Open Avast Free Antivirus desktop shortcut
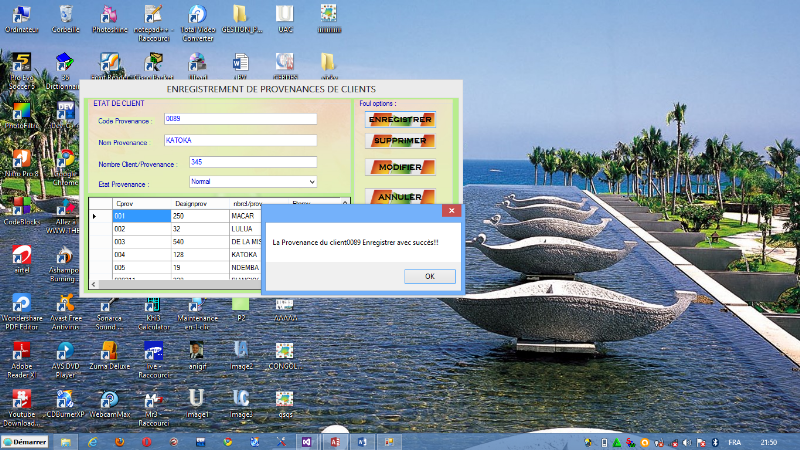800x450 pixels. click(66, 305)
